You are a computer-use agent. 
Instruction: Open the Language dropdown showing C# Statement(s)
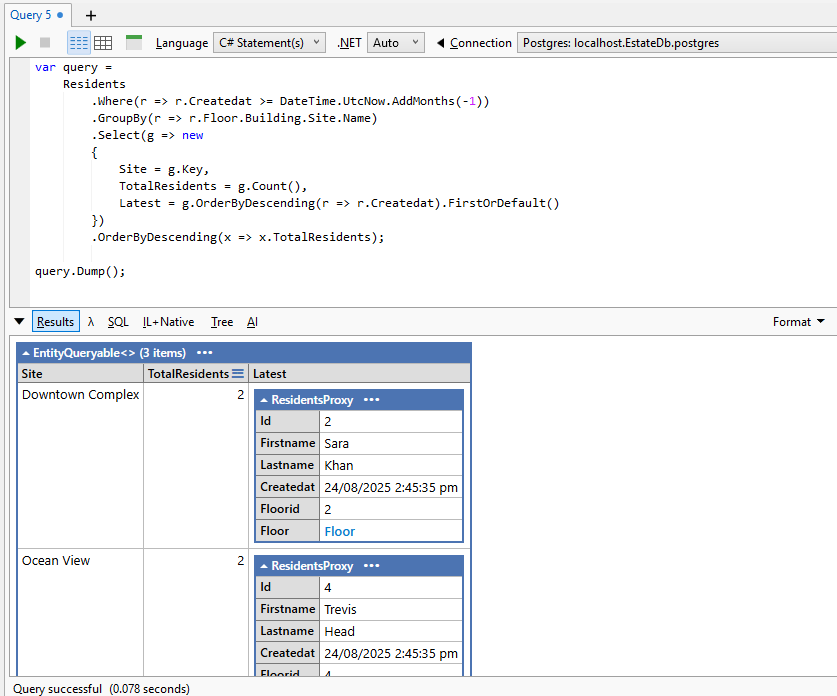pyautogui.click(x=269, y=43)
